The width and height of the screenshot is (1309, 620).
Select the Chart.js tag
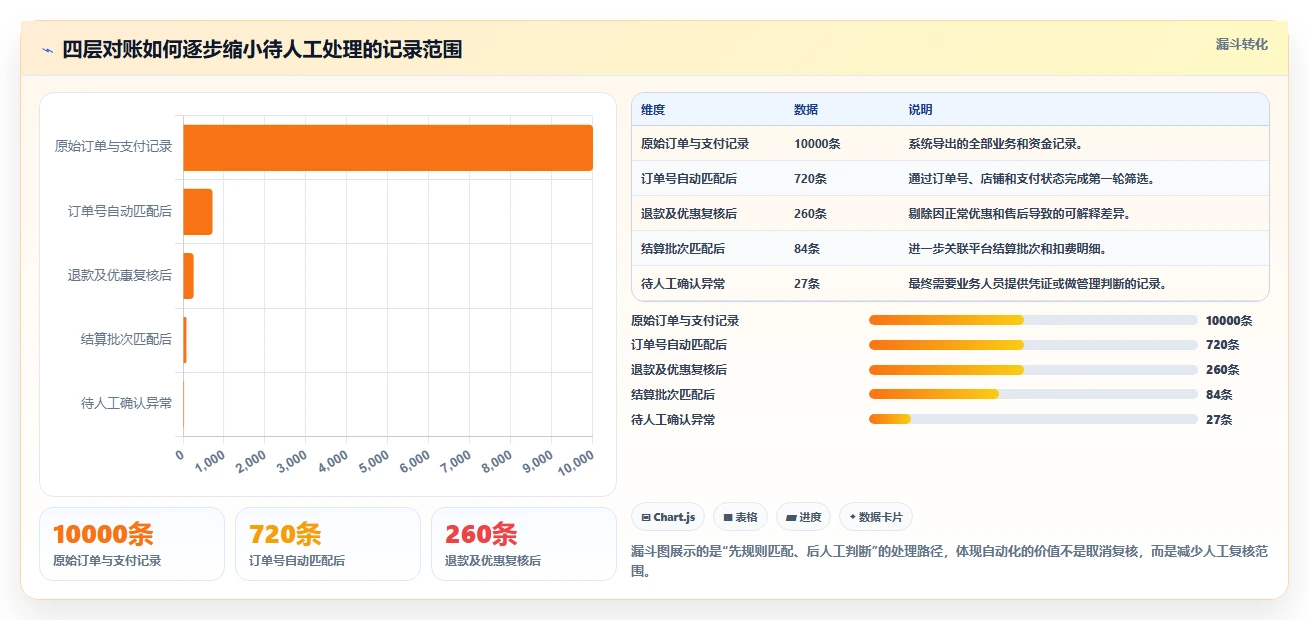pyautogui.click(x=668, y=517)
